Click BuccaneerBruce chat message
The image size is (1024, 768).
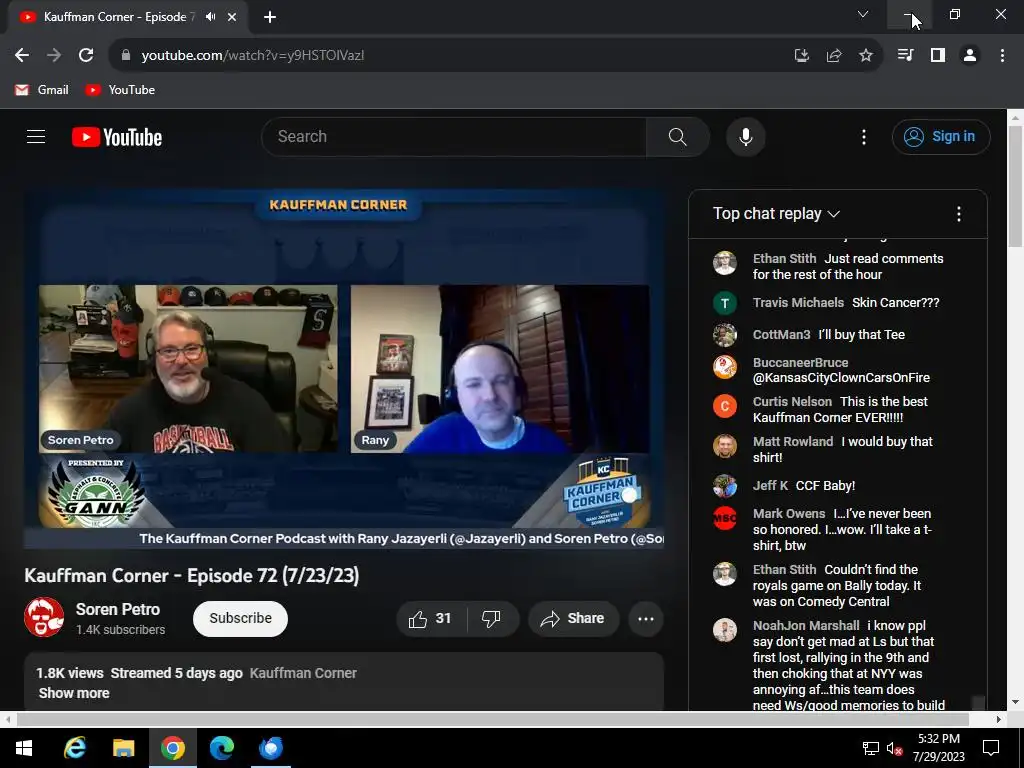(x=838, y=370)
